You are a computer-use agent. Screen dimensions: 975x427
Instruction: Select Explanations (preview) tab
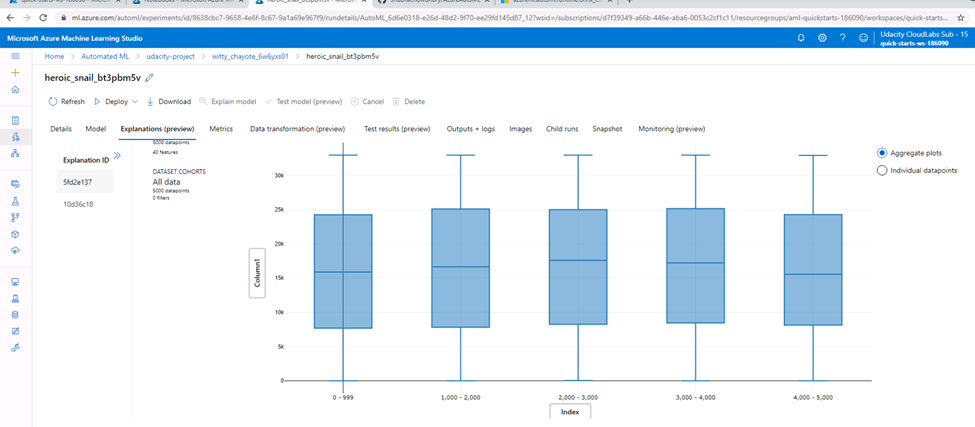[x=157, y=129]
